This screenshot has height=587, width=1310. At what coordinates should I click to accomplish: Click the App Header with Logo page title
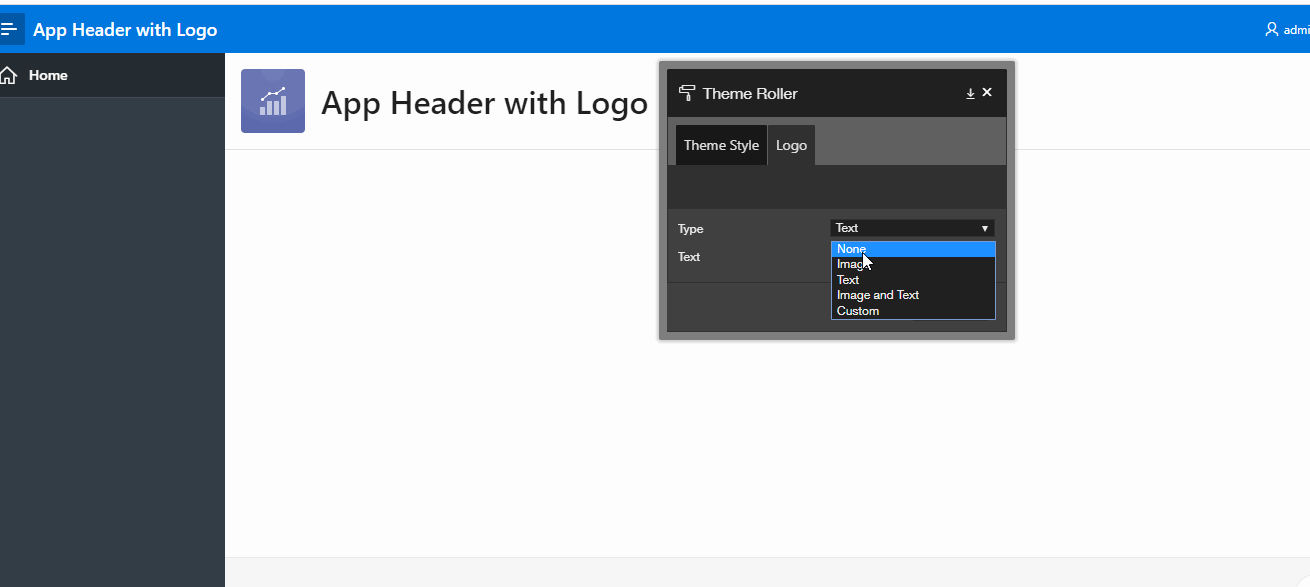484,102
